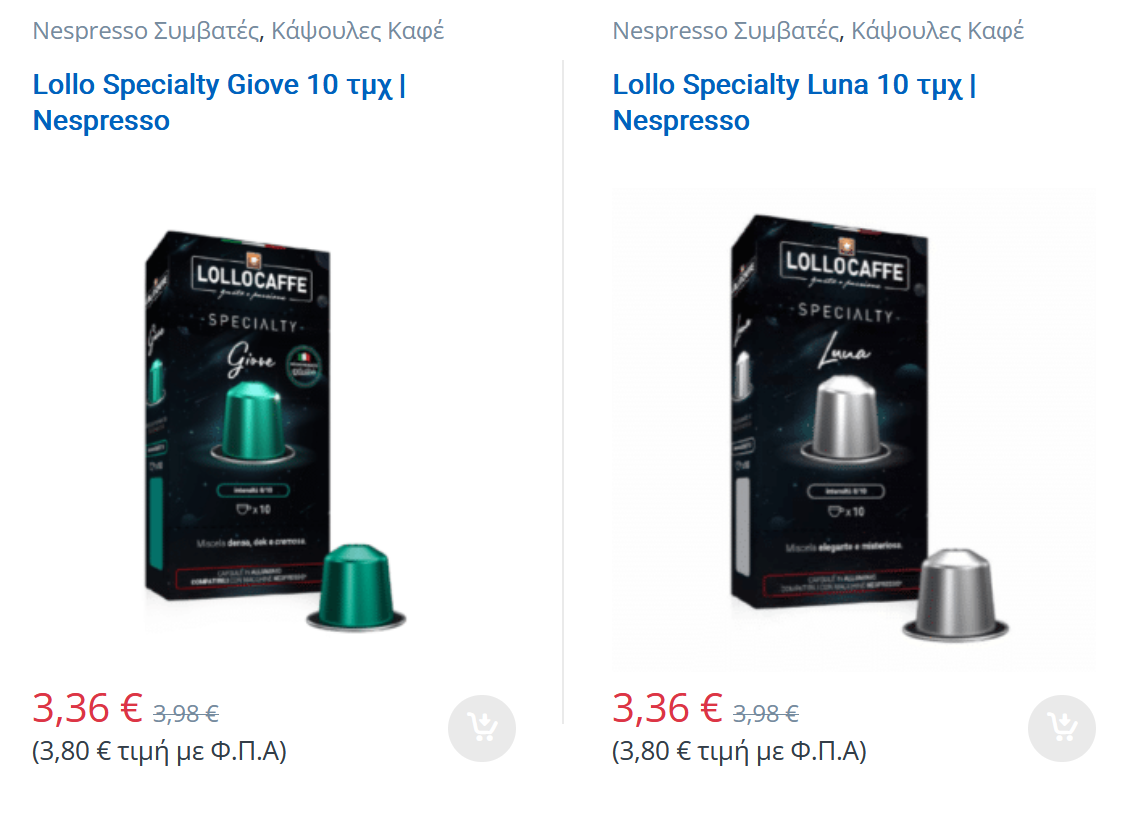Click the loose silver capsule beside Luna box

[955, 595]
